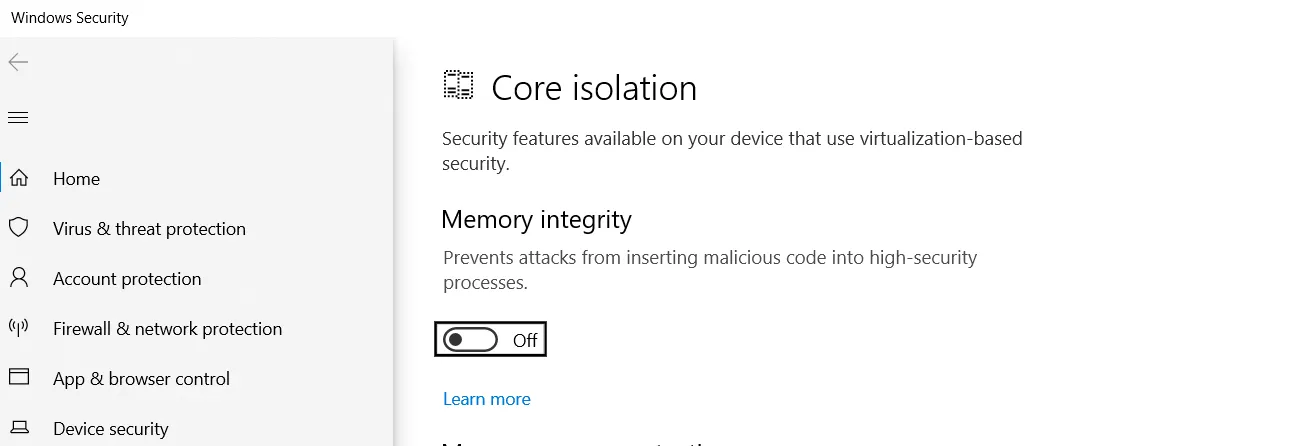Click the Account protection person icon
This screenshot has height=446, width=1312.
click(18, 278)
